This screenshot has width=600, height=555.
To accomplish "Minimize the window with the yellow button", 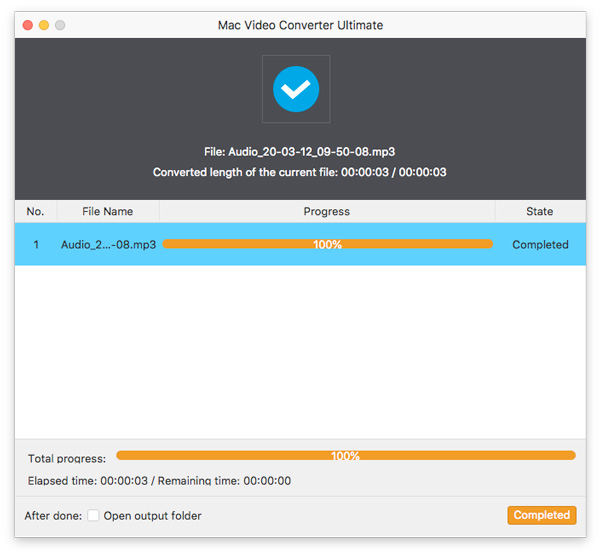I will coord(44,25).
